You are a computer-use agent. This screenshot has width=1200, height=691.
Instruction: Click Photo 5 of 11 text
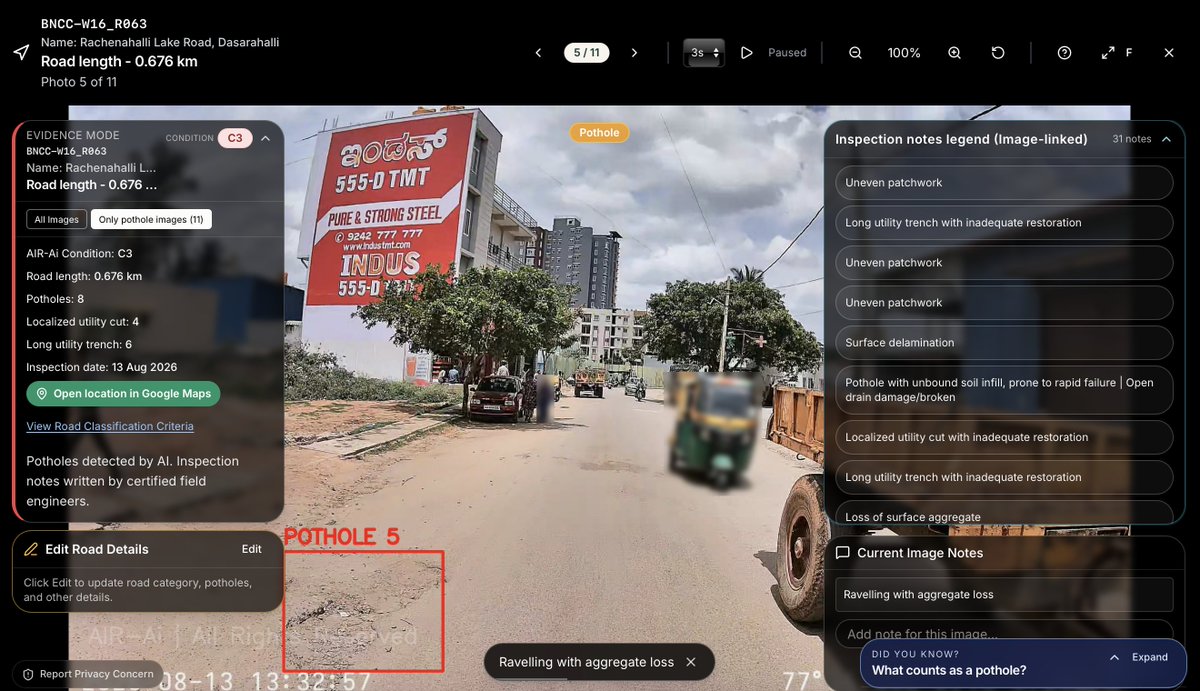(x=79, y=82)
